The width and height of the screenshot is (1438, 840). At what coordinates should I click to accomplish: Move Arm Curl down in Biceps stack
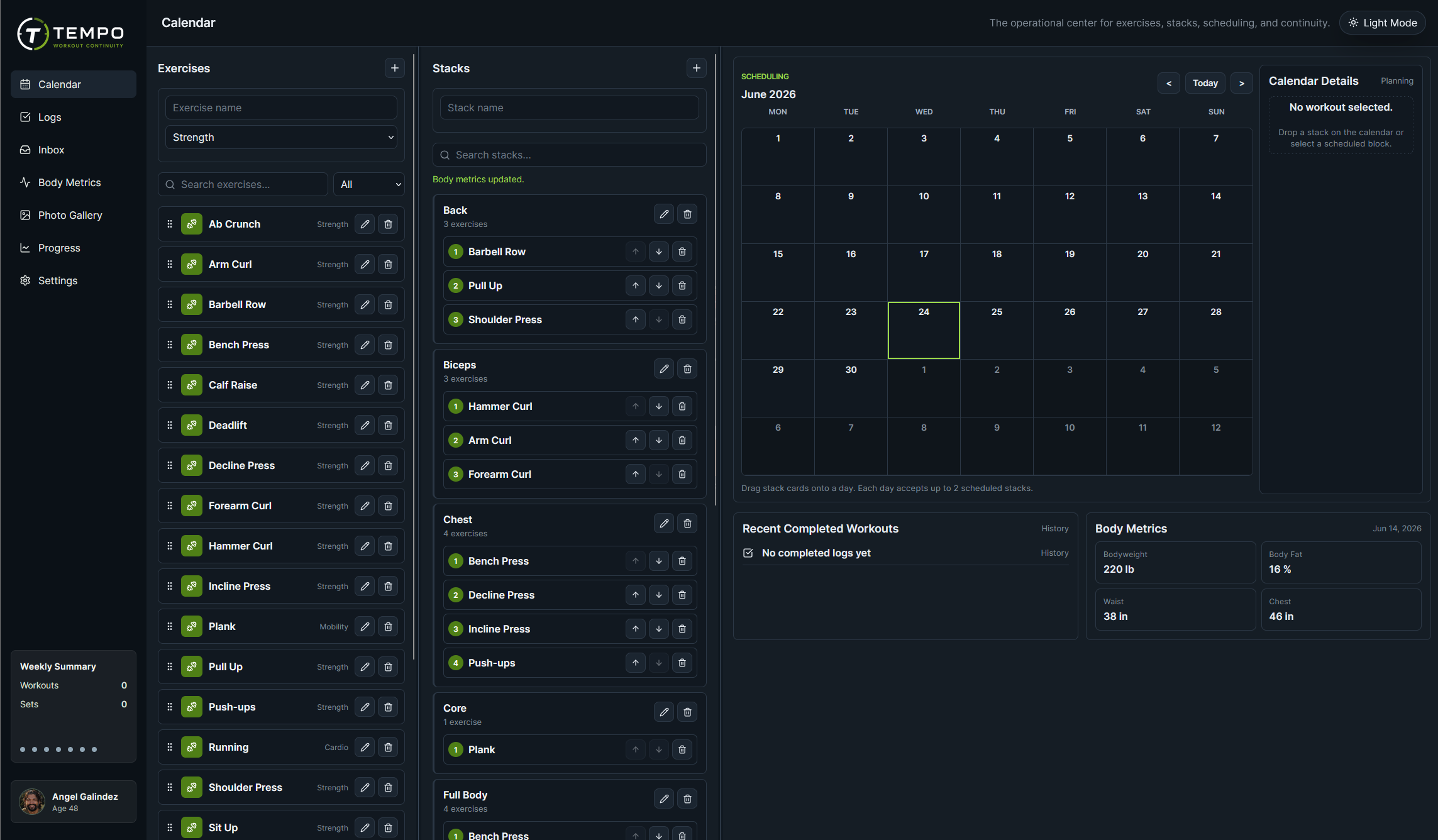(x=659, y=440)
